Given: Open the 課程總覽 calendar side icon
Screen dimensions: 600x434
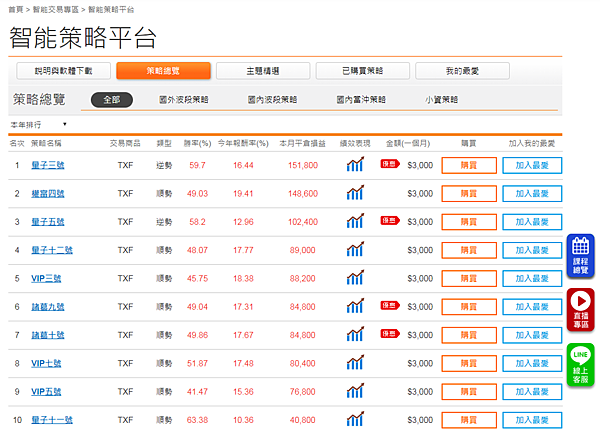Looking at the screenshot, I should [580, 256].
